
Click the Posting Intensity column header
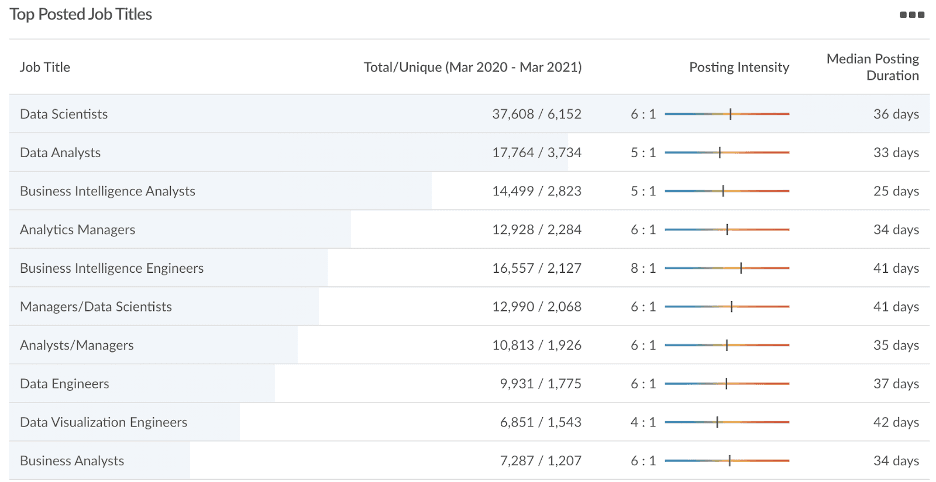click(739, 67)
